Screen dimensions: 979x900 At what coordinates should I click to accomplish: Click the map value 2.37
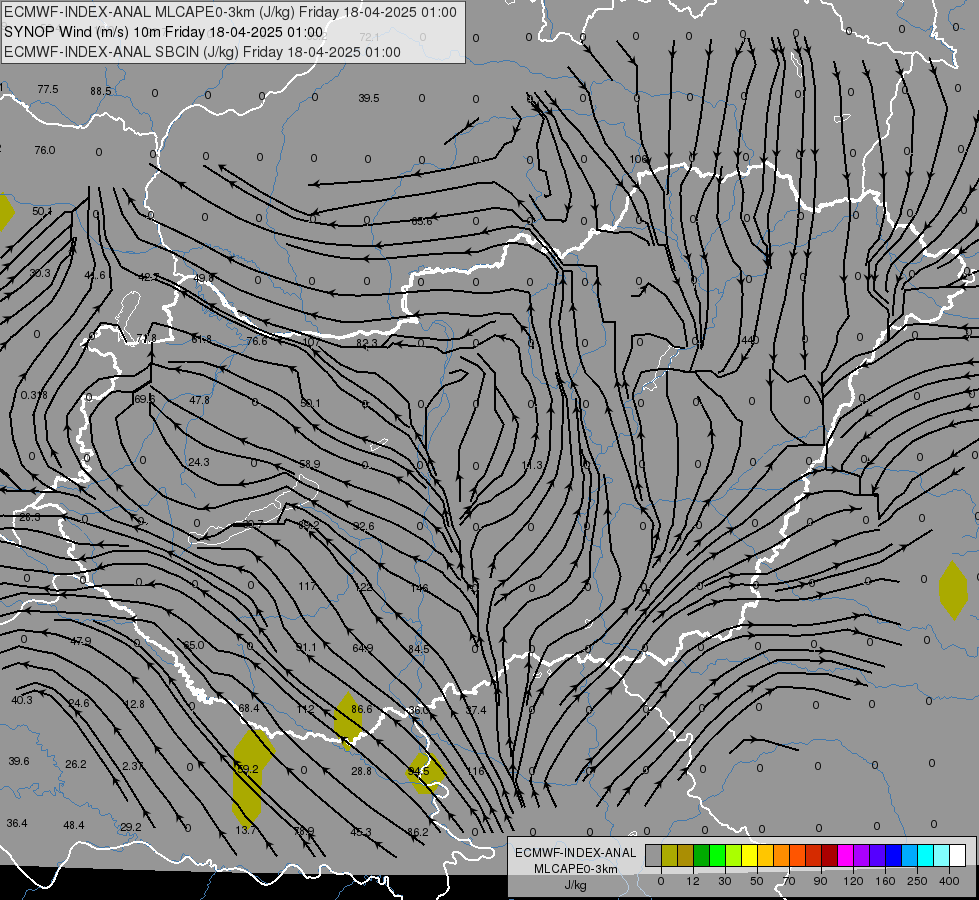click(132, 766)
